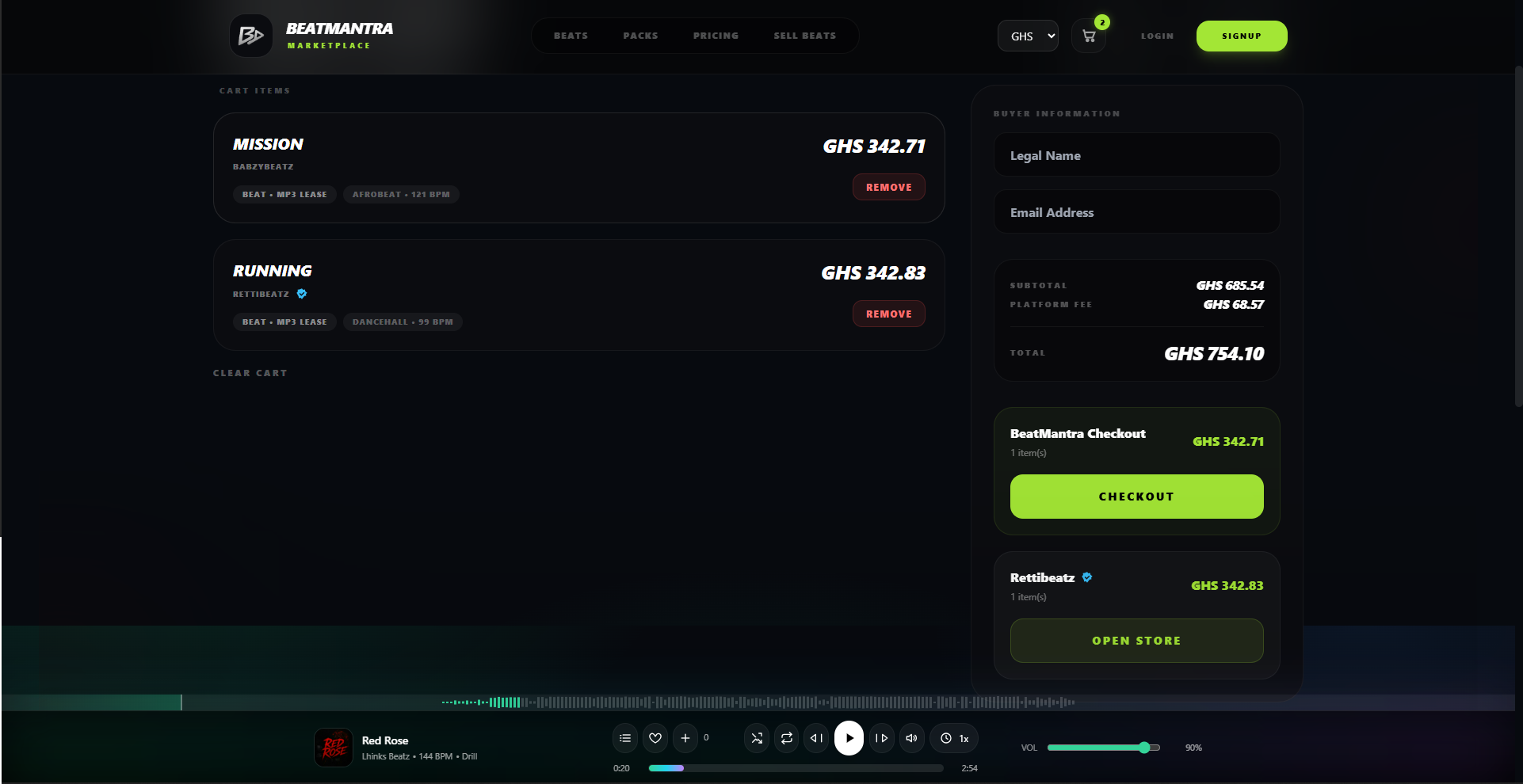Play the Red Rose track

[849, 738]
